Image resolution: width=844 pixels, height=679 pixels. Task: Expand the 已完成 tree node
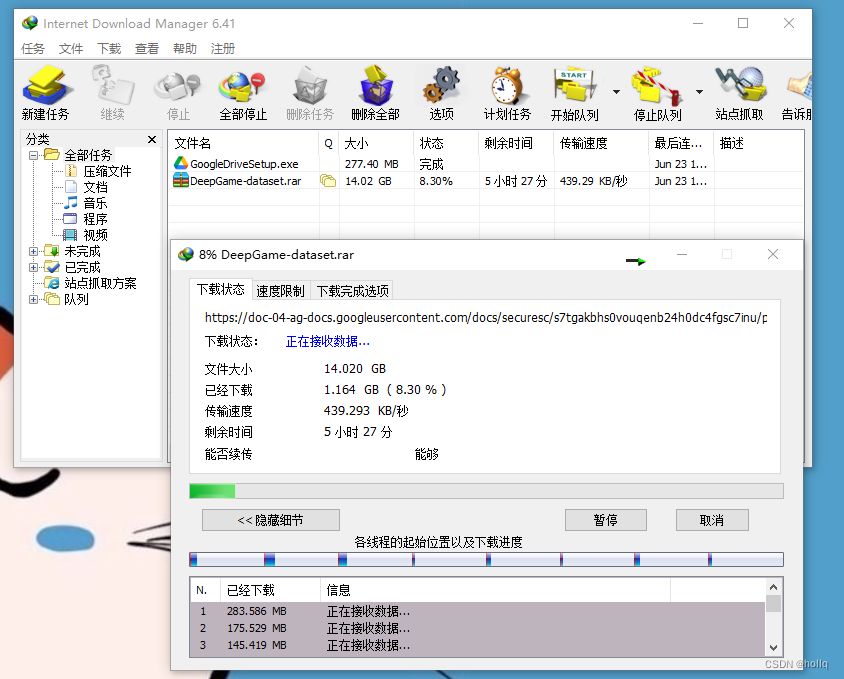(x=33, y=267)
